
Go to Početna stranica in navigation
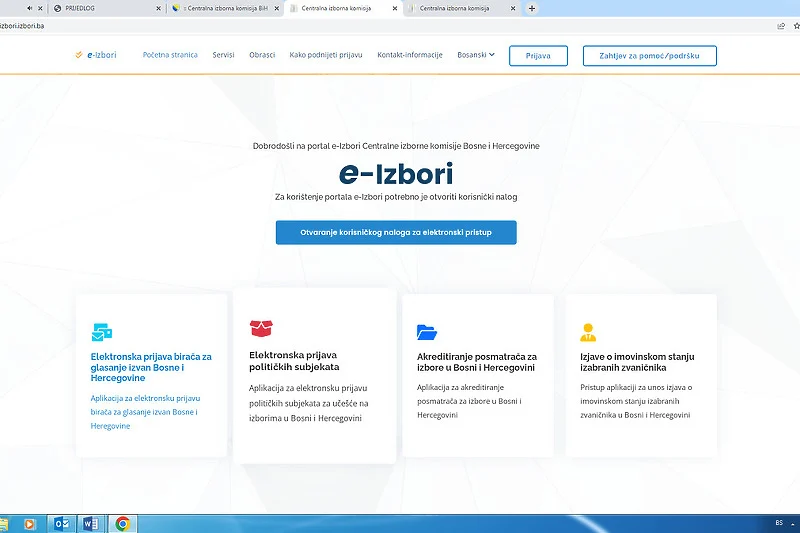click(x=170, y=55)
